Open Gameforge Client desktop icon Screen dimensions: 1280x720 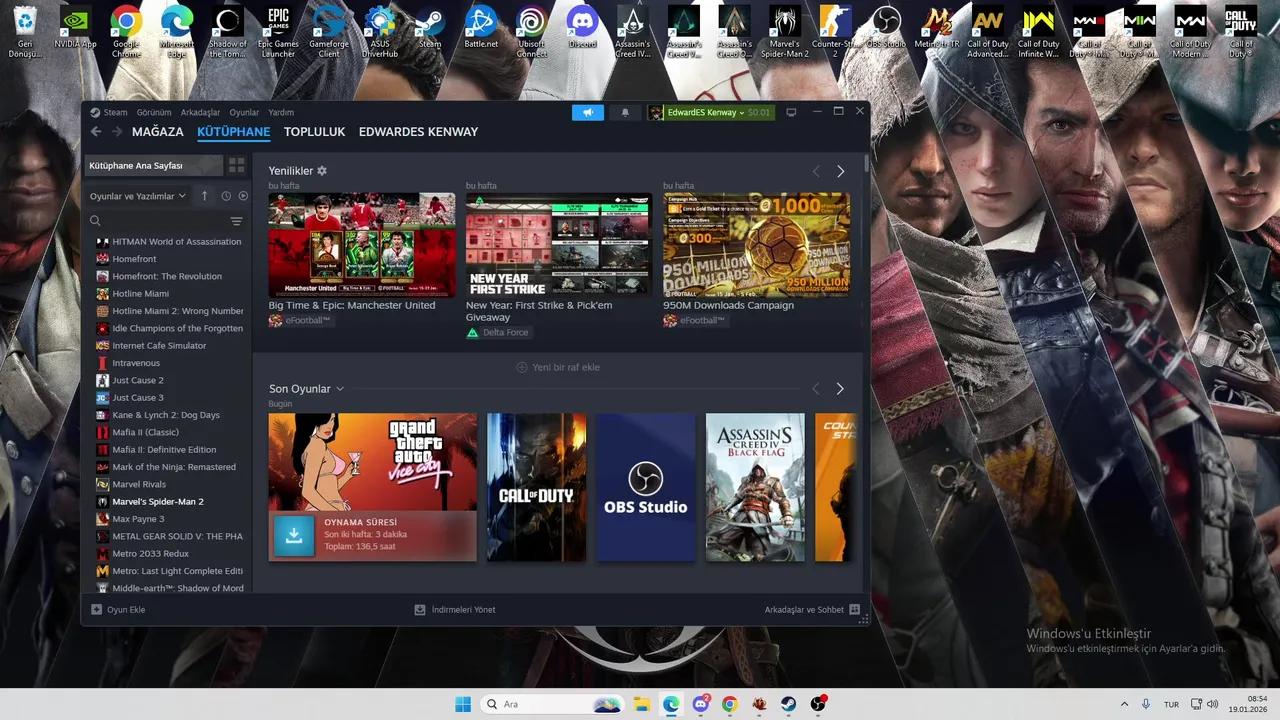click(x=329, y=31)
